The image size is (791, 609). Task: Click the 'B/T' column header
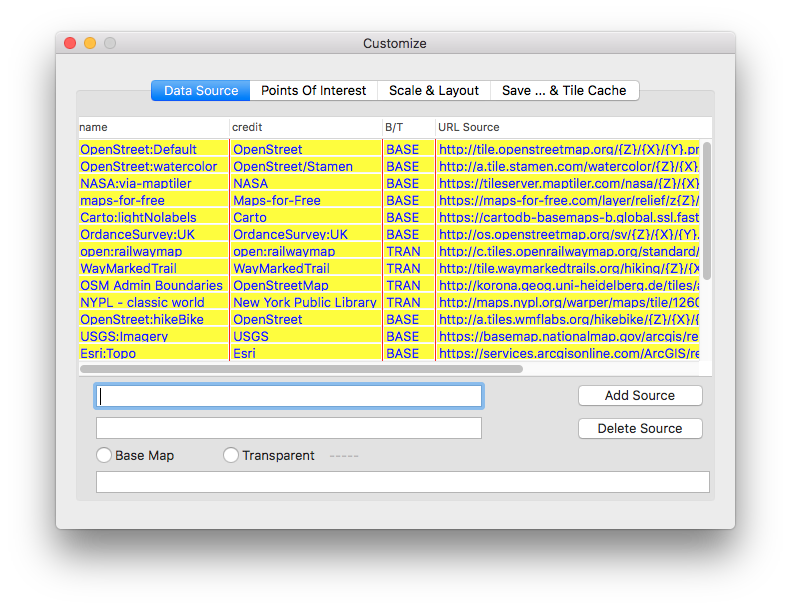click(x=409, y=127)
